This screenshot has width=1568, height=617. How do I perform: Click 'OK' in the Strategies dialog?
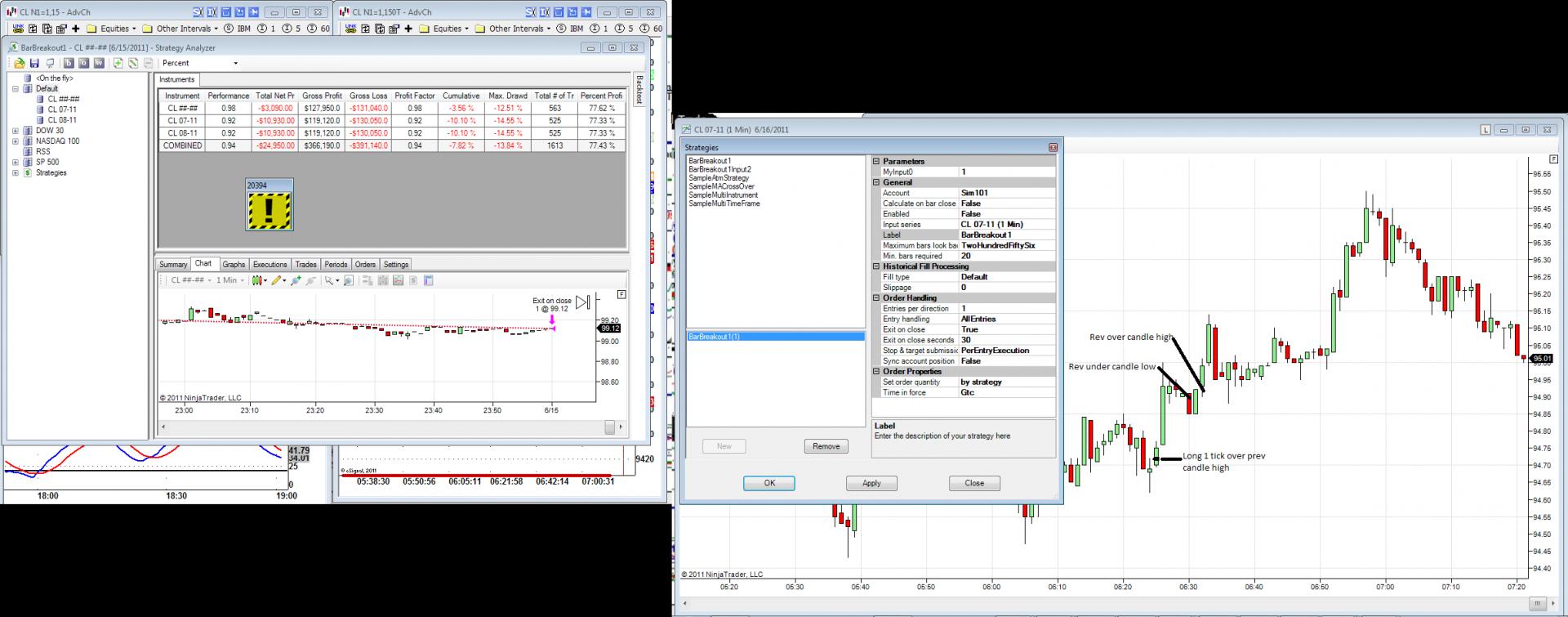pos(769,483)
